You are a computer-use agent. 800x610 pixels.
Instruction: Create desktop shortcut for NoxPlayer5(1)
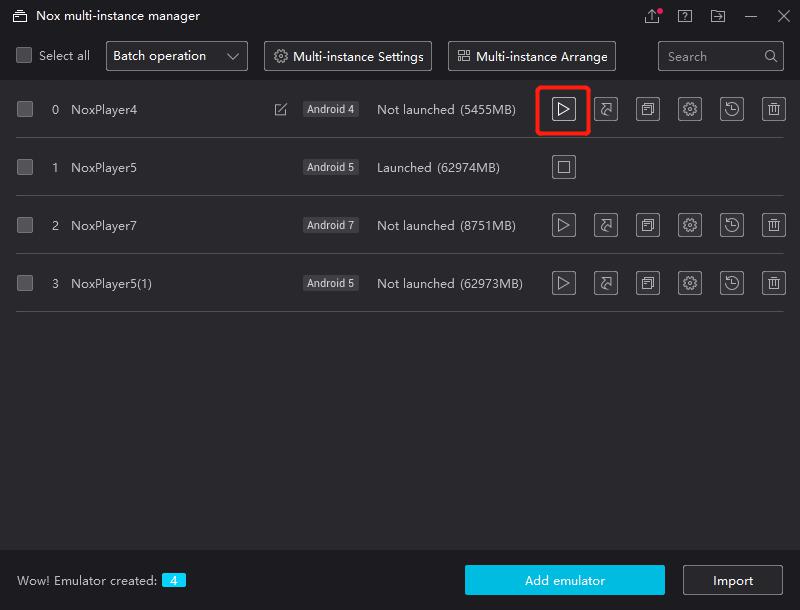coord(606,283)
